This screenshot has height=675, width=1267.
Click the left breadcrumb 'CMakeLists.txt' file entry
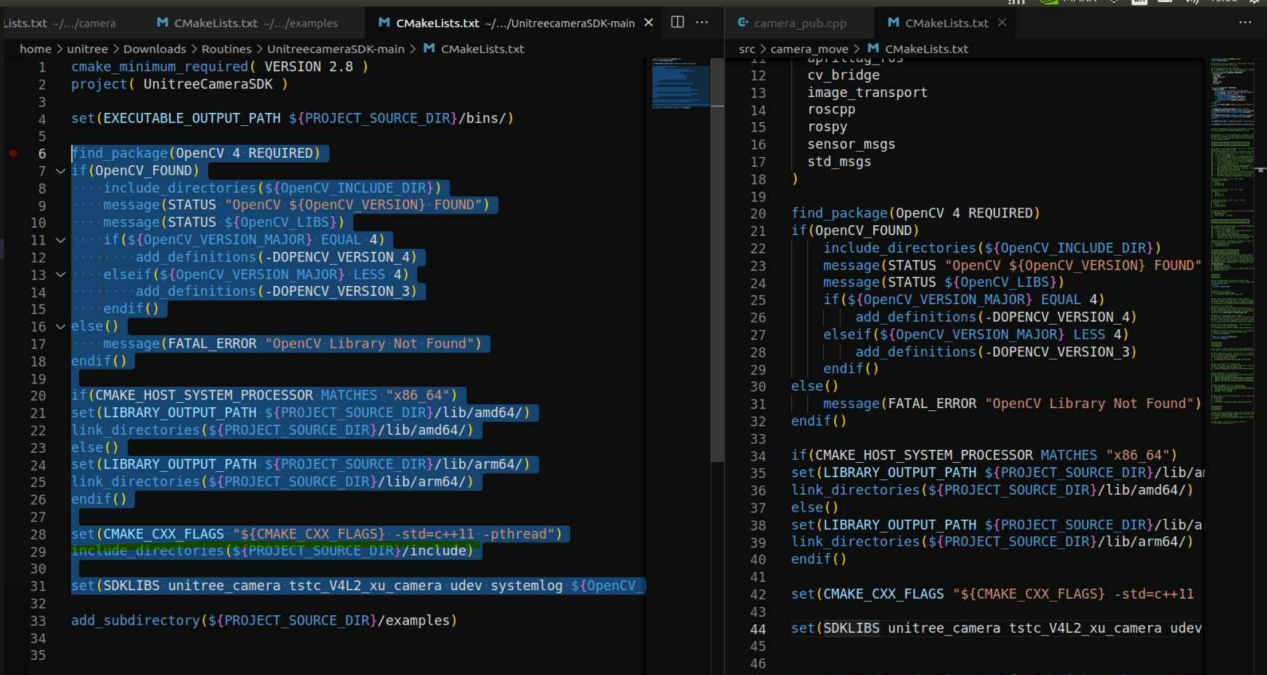473,49
